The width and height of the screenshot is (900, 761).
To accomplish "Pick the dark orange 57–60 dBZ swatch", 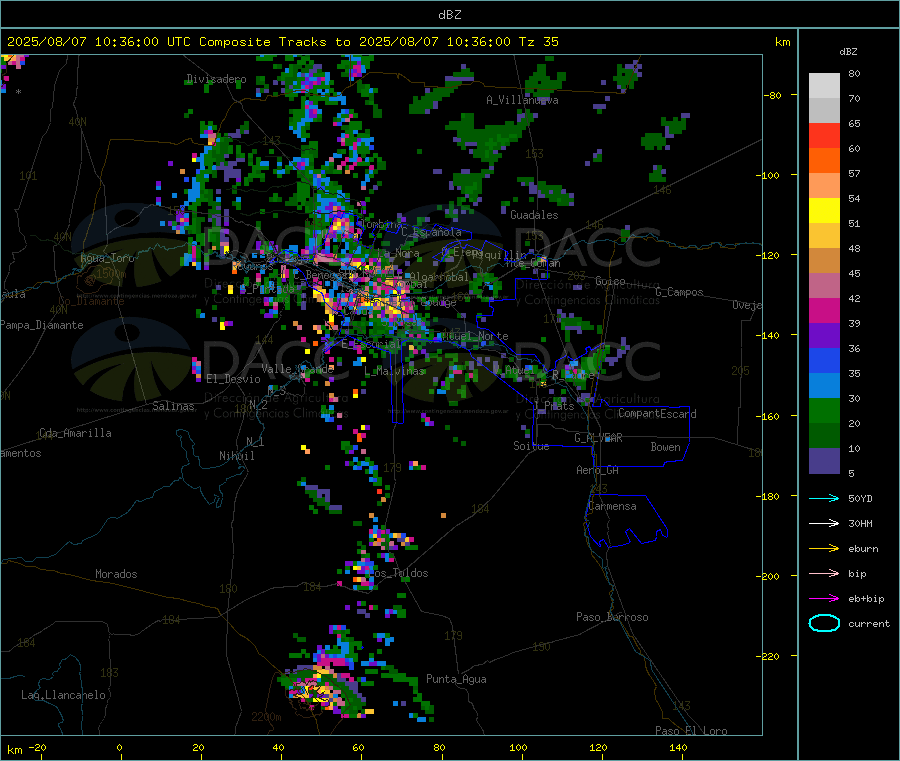I will pyautogui.click(x=824, y=161).
